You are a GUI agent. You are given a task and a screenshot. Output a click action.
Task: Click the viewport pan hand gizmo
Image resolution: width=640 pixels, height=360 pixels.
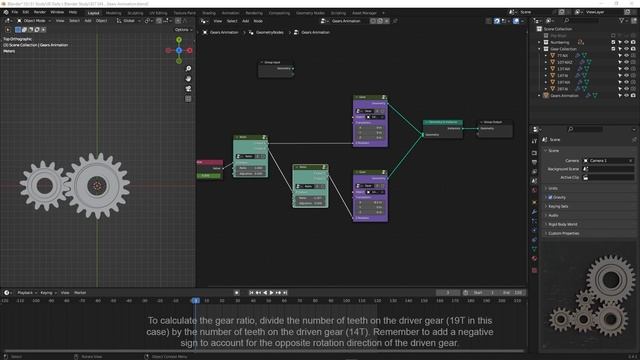(x=188, y=78)
